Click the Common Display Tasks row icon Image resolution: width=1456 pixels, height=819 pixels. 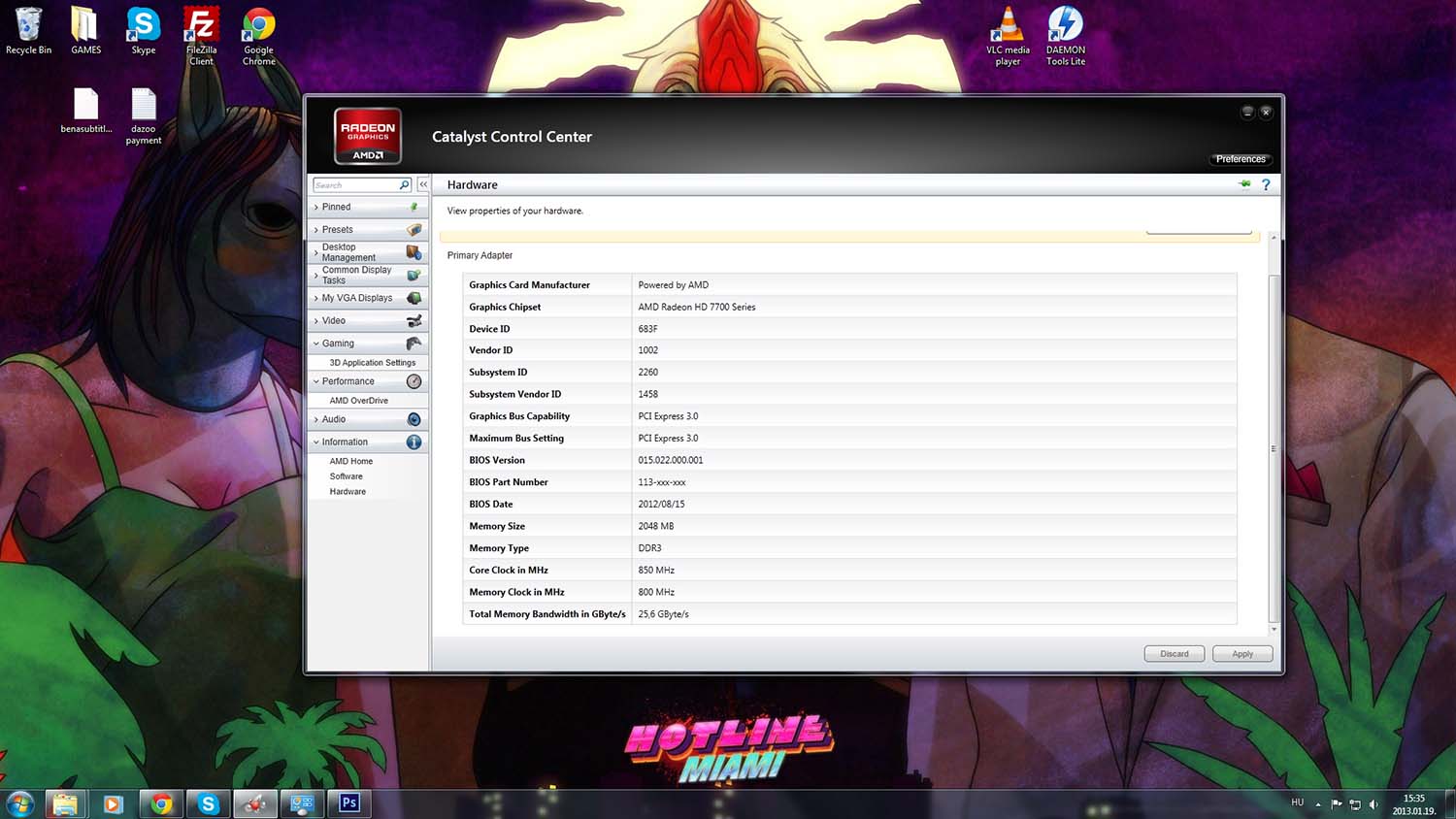point(414,276)
